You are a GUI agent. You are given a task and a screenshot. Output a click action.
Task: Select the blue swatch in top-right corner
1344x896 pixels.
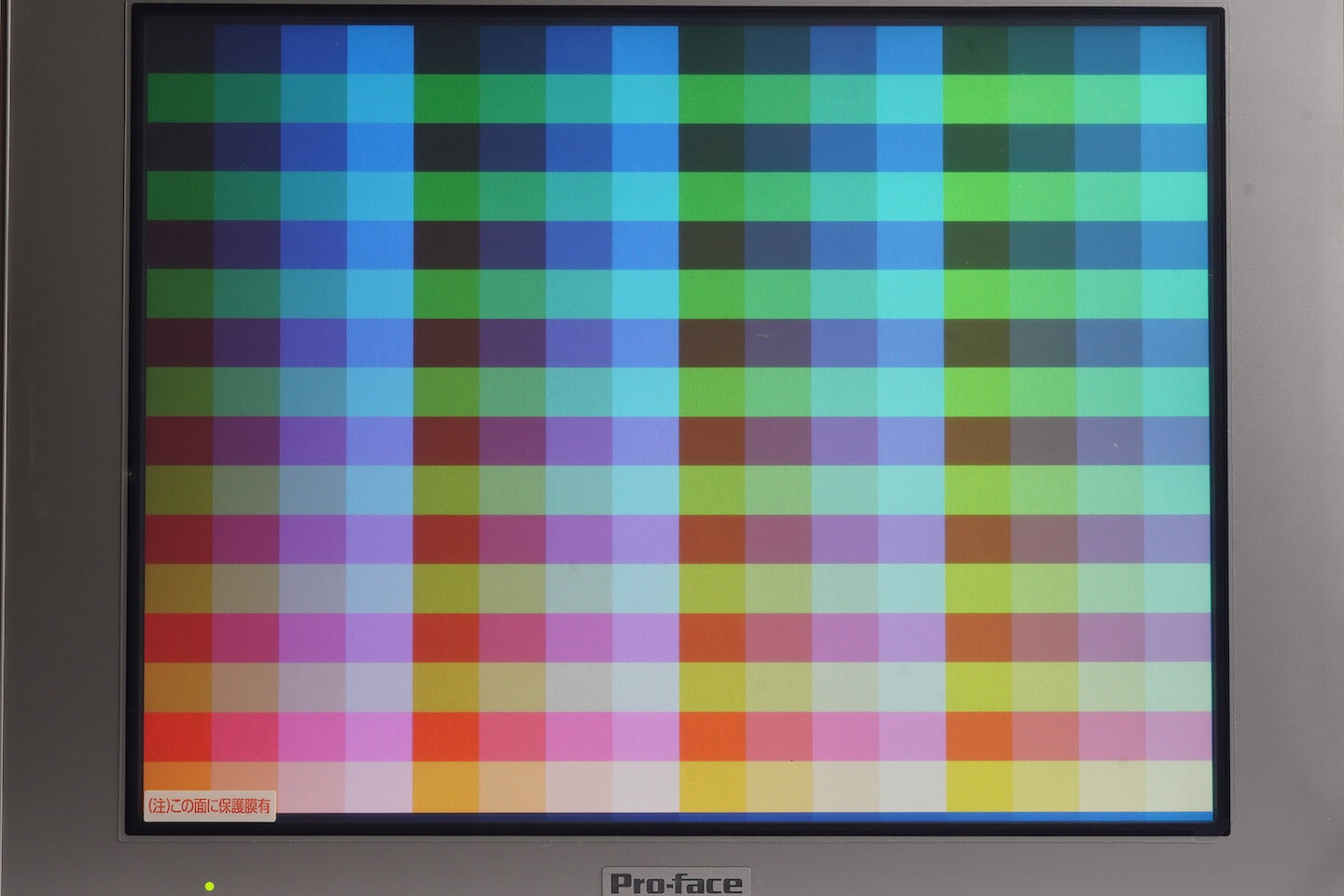coord(1172,49)
